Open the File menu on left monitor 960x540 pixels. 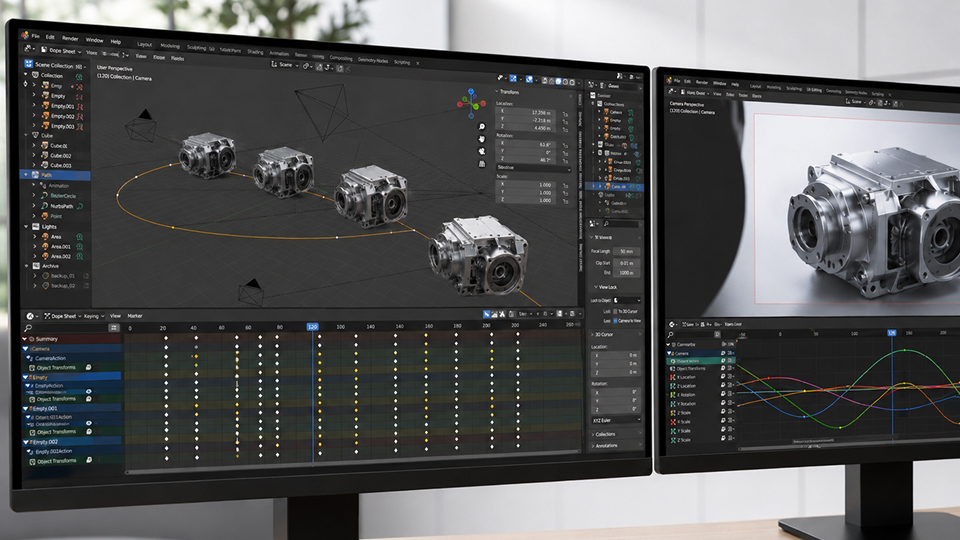point(36,36)
